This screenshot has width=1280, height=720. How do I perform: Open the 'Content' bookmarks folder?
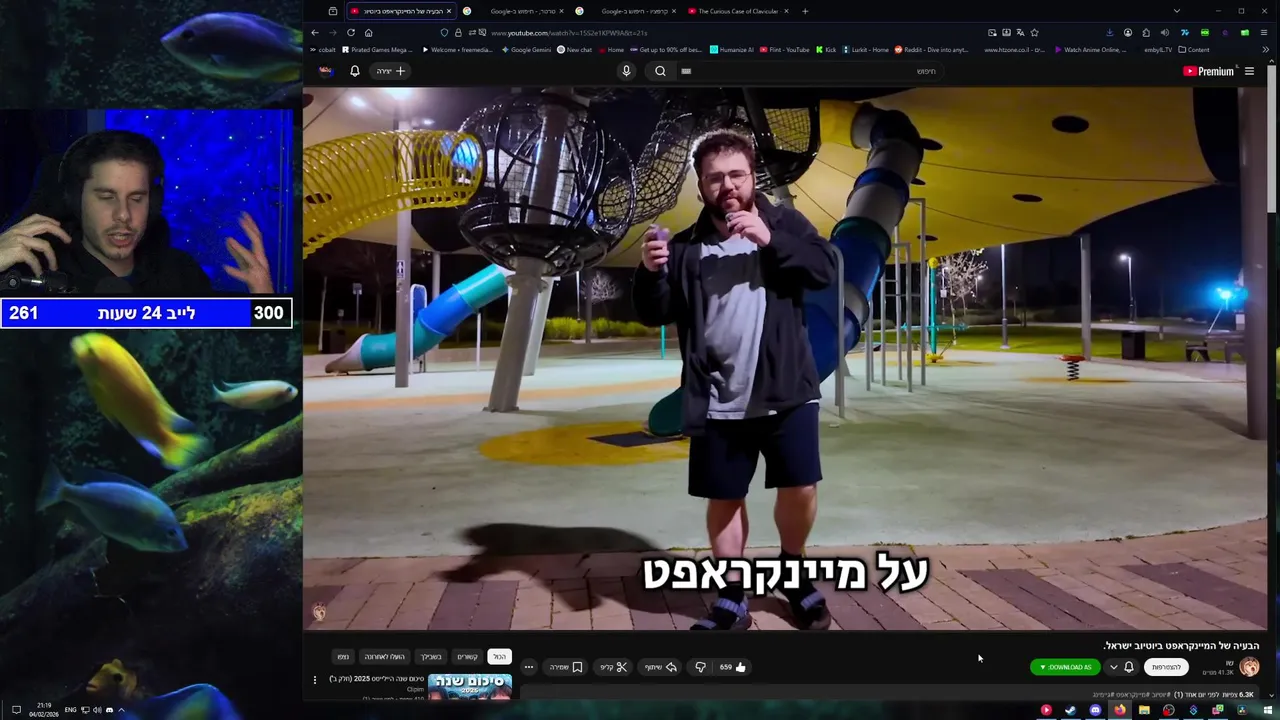click(x=1194, y=50)
